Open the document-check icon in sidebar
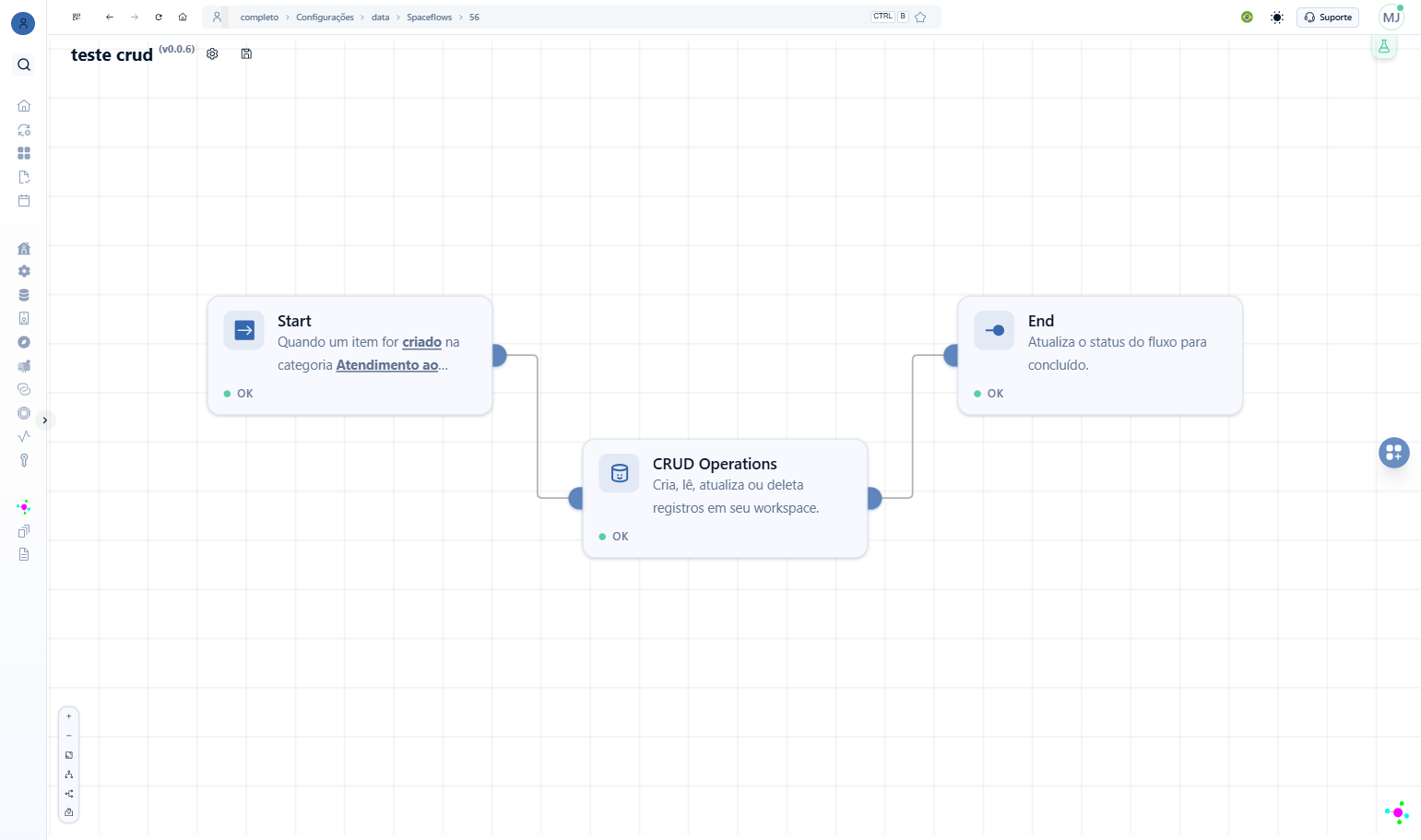 click(x=24, y=177)
